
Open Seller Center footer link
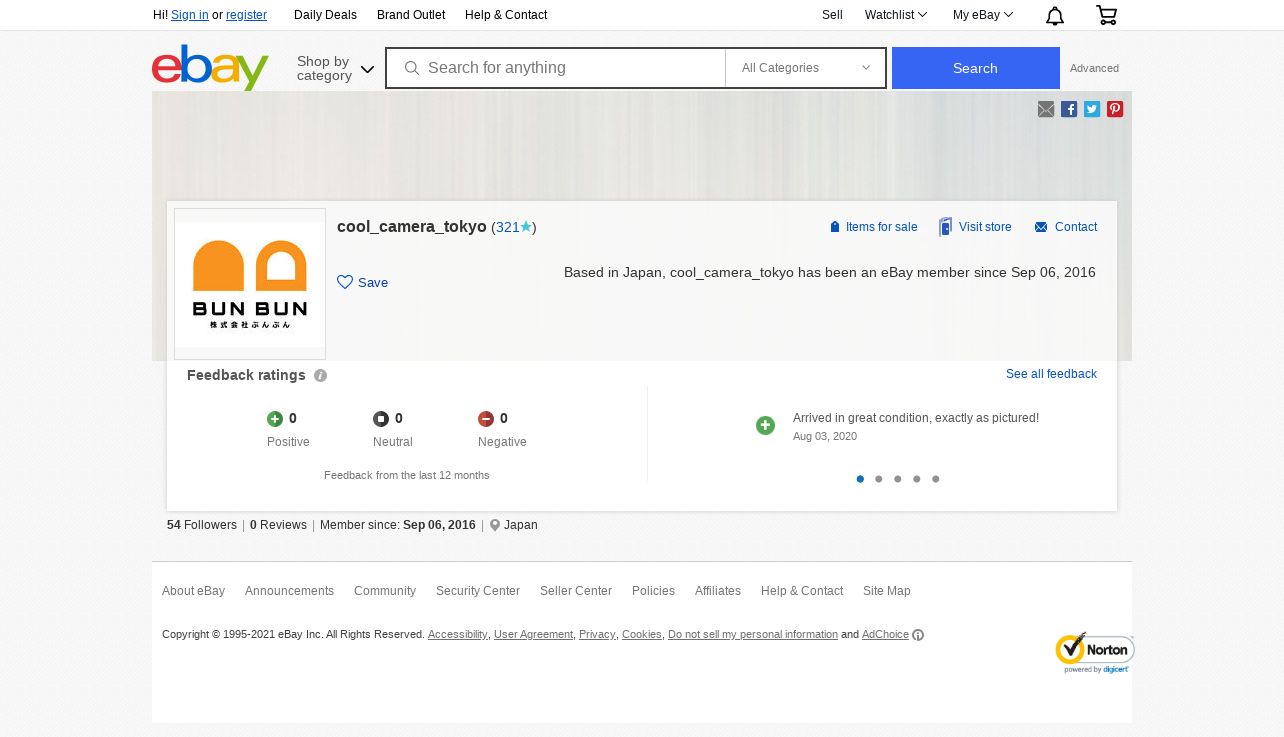tap(576, 591)
